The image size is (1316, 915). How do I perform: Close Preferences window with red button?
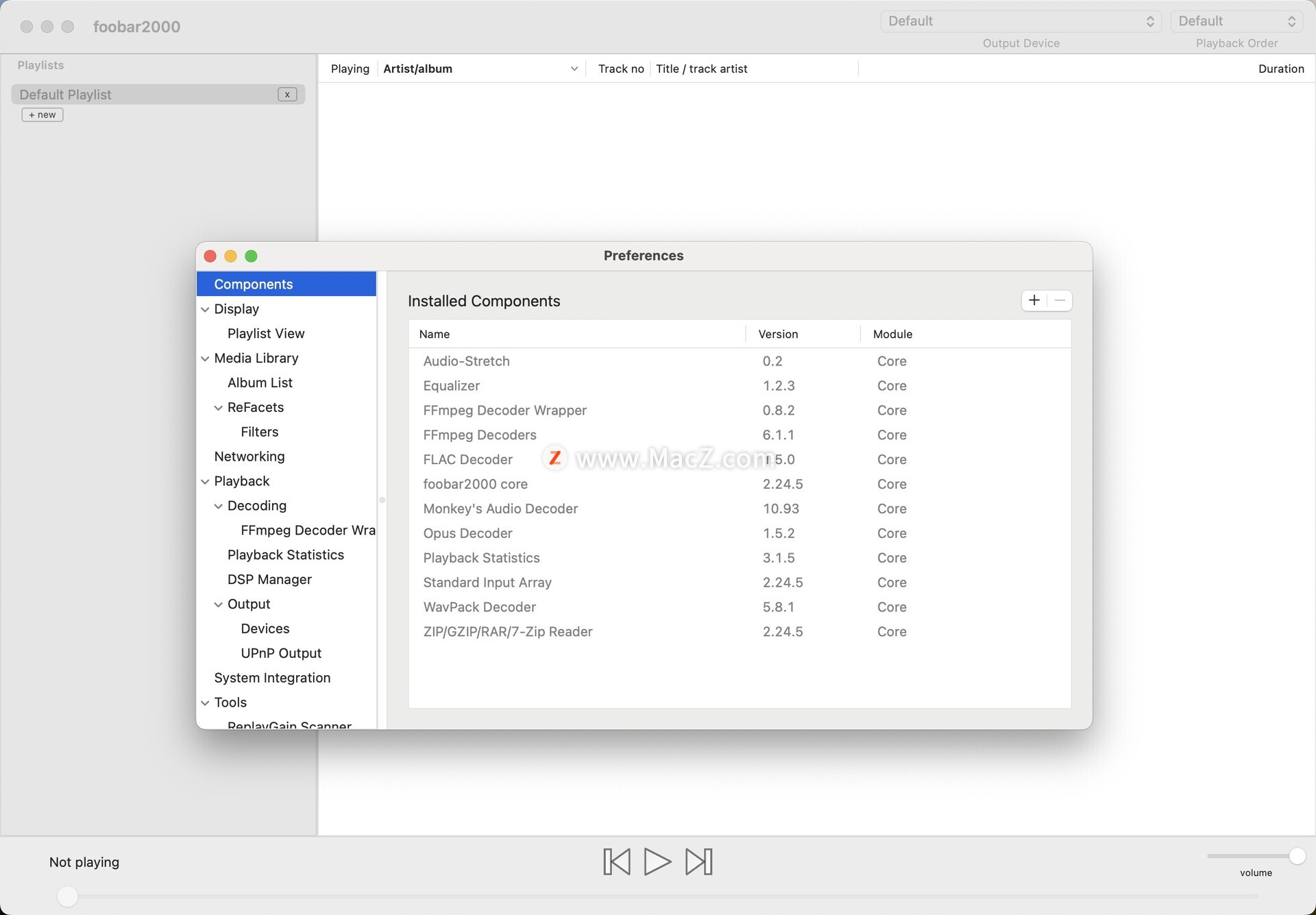coord(210,256)
